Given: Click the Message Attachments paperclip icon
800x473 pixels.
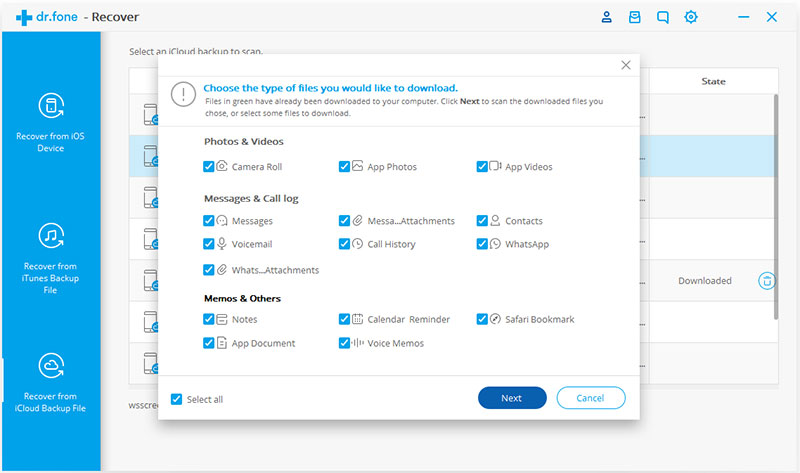Looking at the screenshot, I should click(357, 220).
